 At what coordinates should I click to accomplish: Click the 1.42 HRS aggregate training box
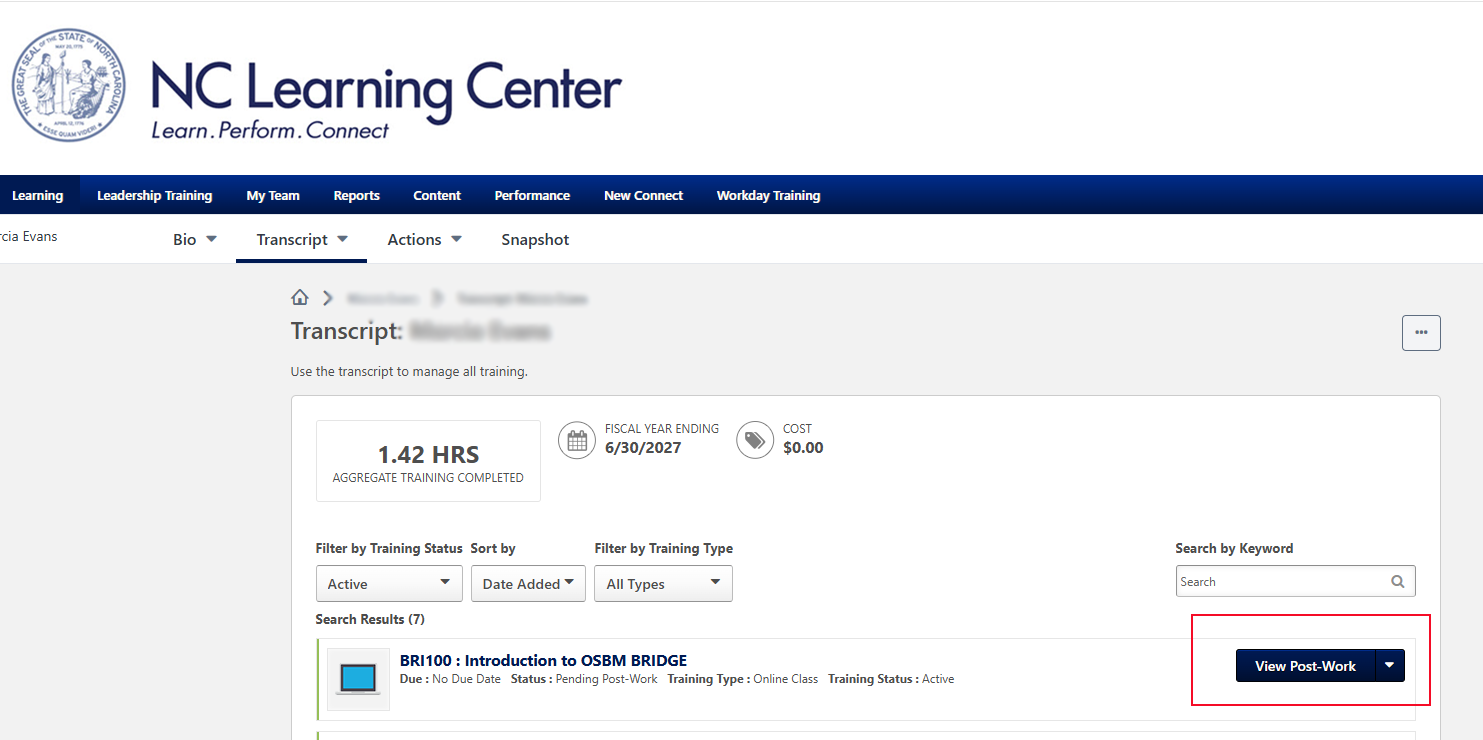click(x=428, y=461)
